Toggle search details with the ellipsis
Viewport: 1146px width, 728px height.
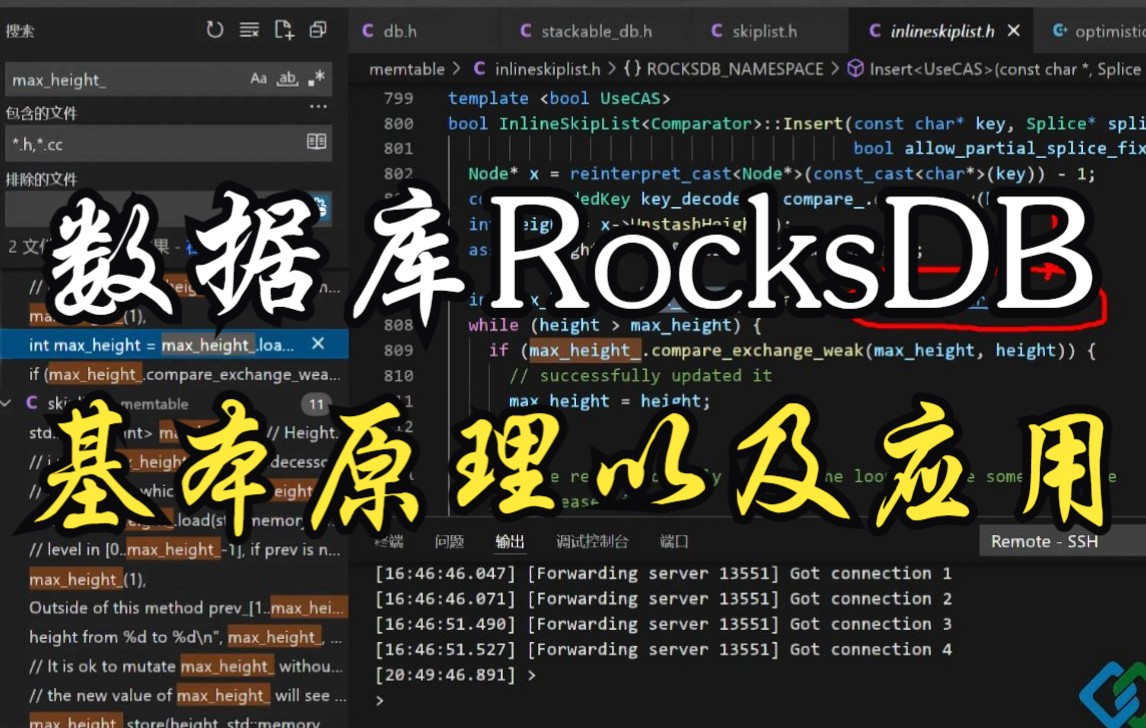[x=318, y=105]
